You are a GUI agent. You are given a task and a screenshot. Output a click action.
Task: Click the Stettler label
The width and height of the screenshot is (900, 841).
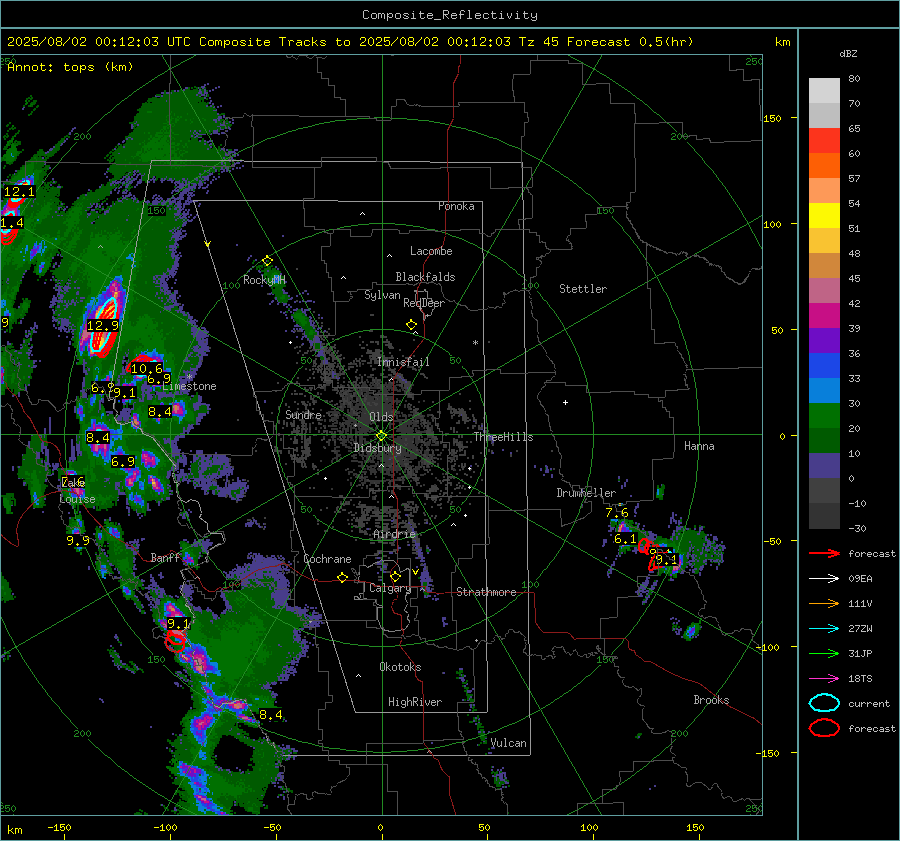click(583, 289)
